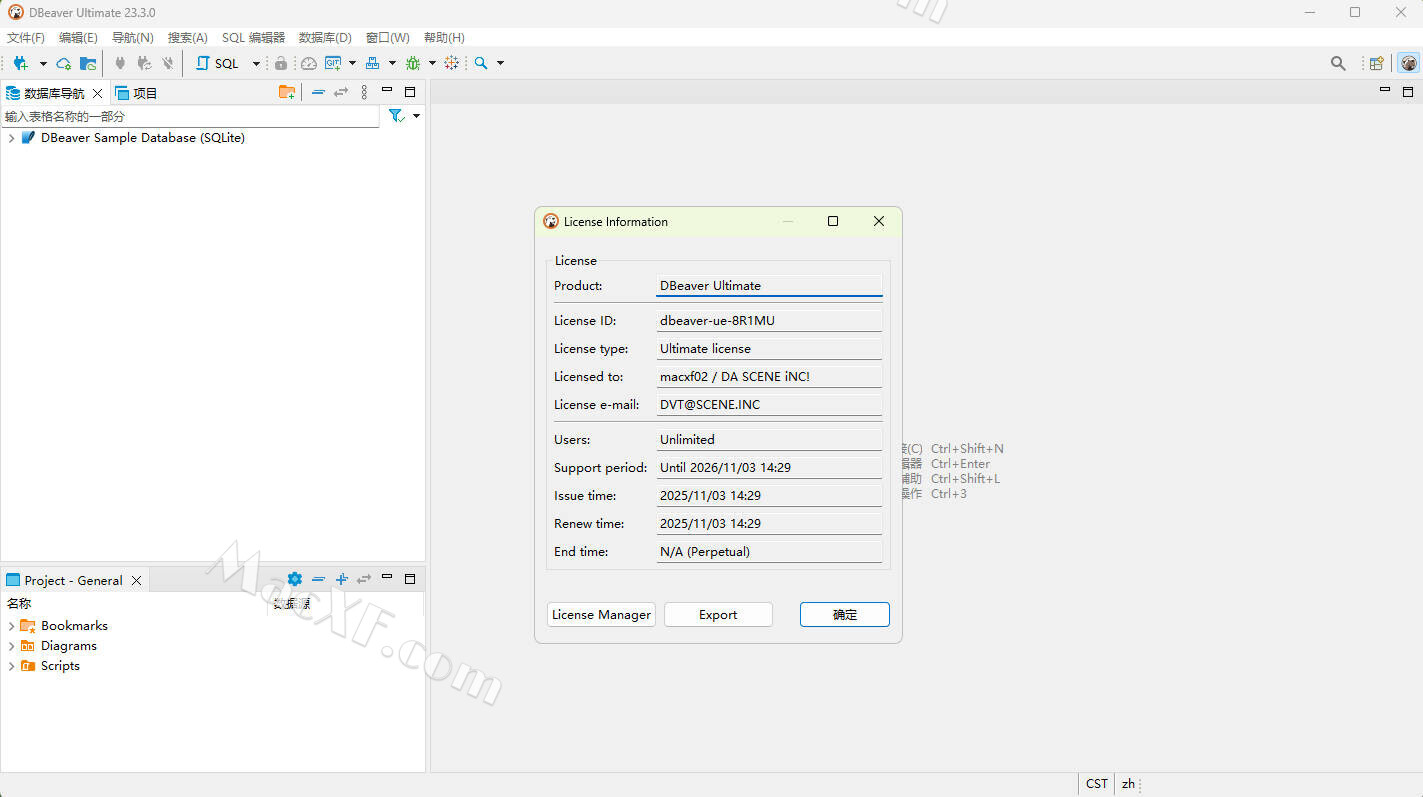Open the 数据库(D) menu

[x=325, y=37]
